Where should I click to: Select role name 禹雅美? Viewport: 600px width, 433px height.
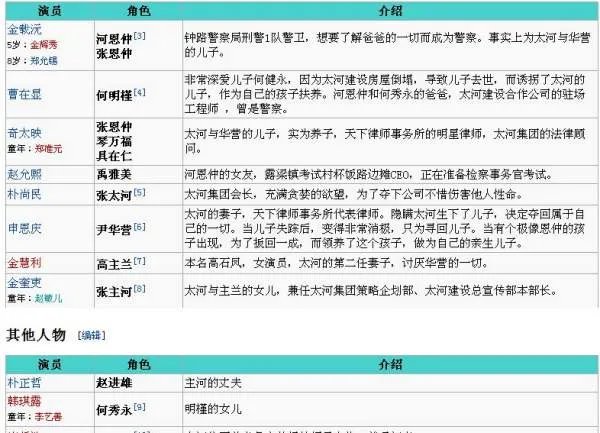pyautogui.click(x=114, y=175)
